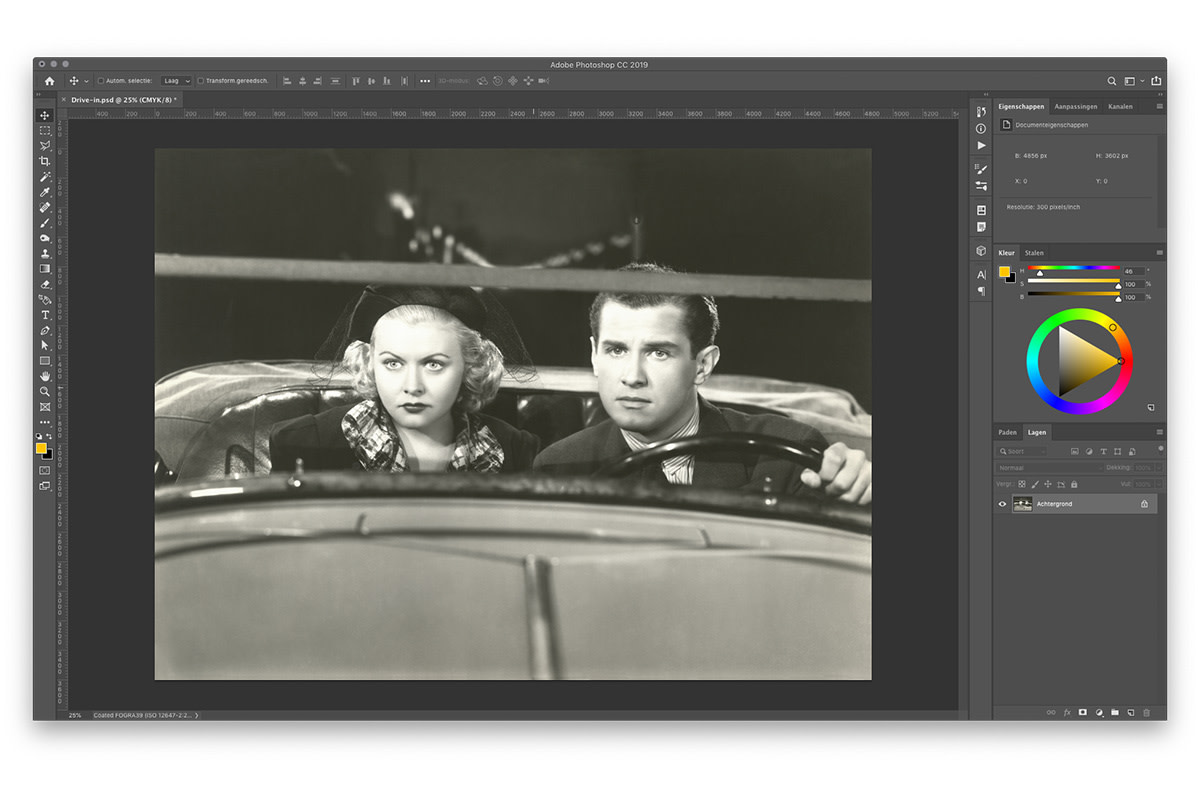Image resolution: width=1200 pixels, height=800 pixels.
Task: Open Eigenschappen panel flyout menu
Action: click(x=1160, y=106)
